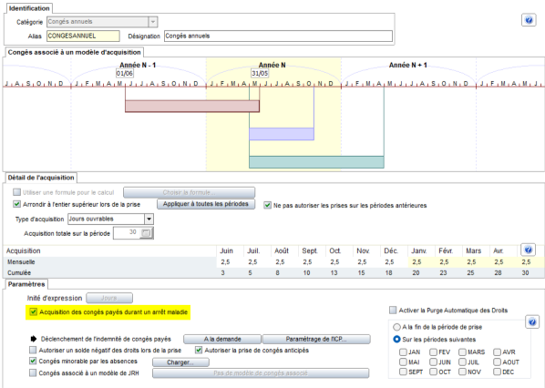Open Paramétrage de l'ICP button
Viewport: 545px width, 388px height.
click(x=316, y=339)
